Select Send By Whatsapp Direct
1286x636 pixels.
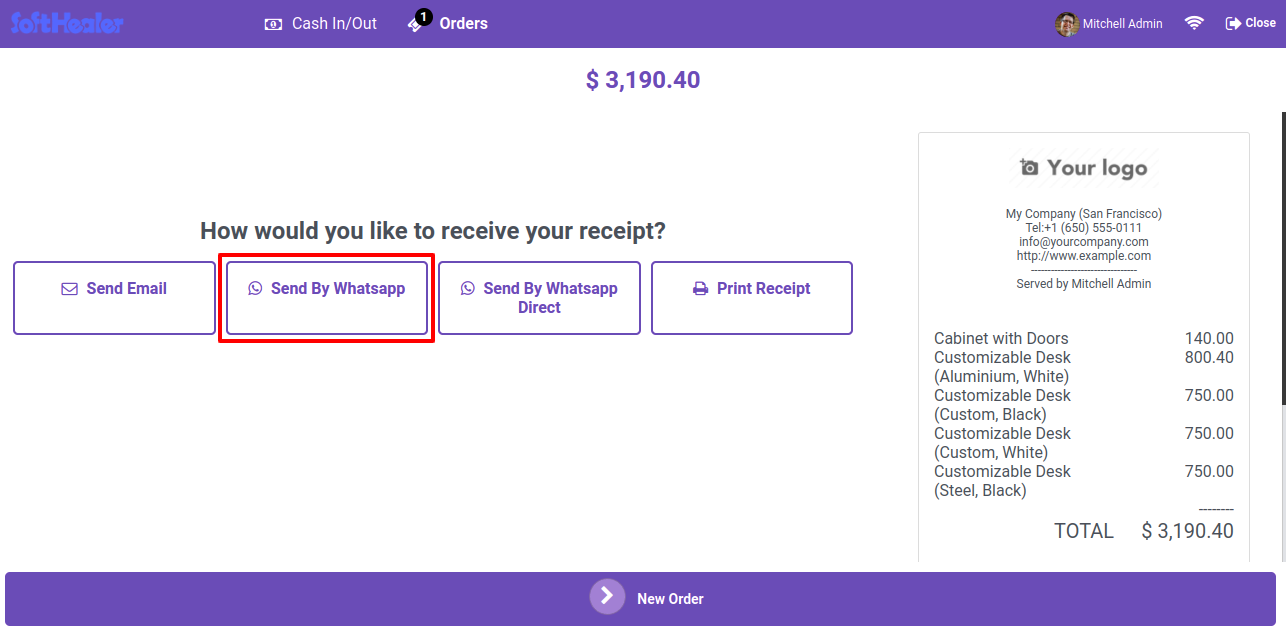(539, 298)
